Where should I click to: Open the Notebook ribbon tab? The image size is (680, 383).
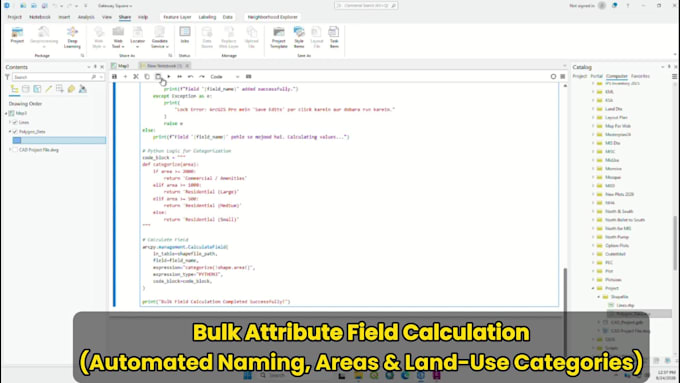click(x=40, y=17)
